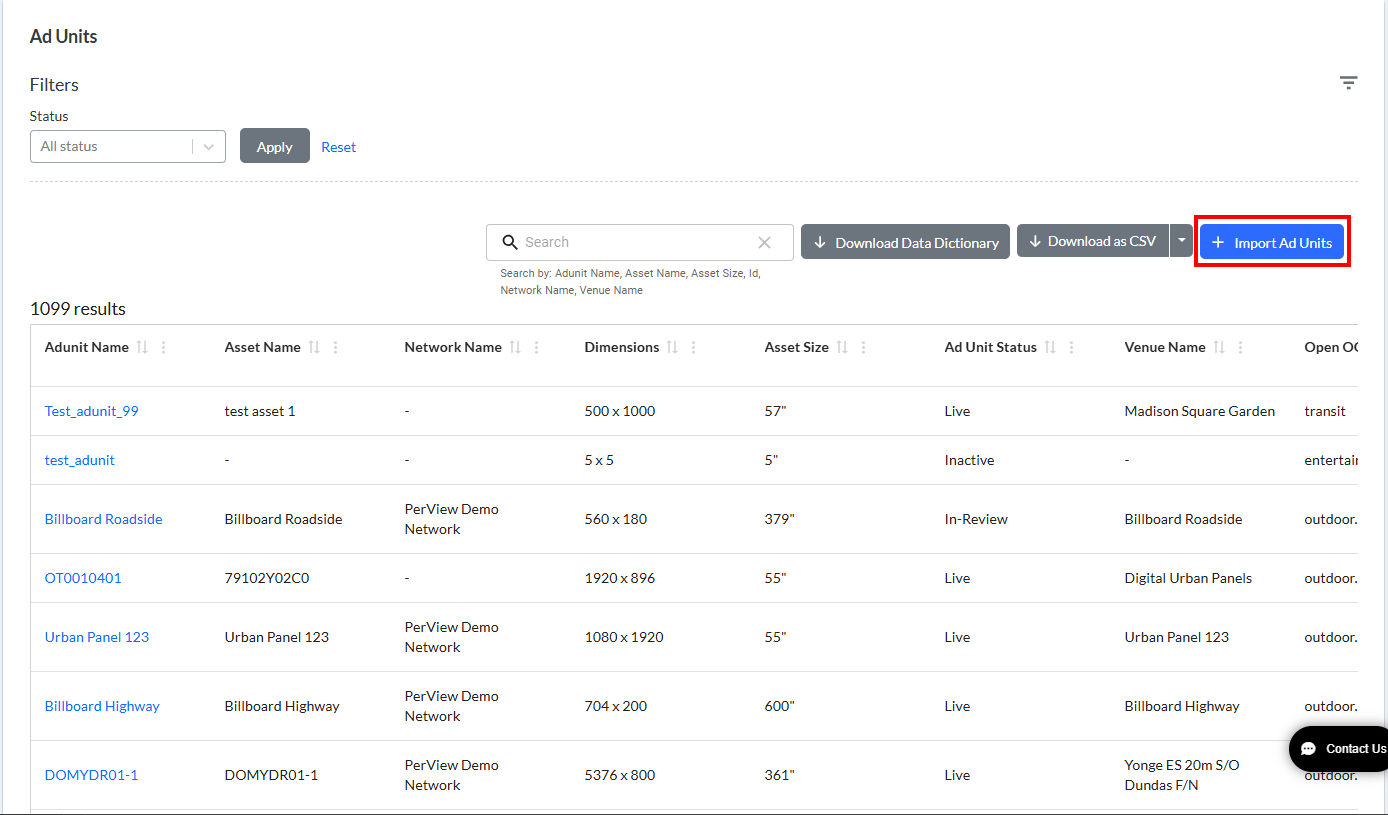Clear search with the X icon

(764, 243)
